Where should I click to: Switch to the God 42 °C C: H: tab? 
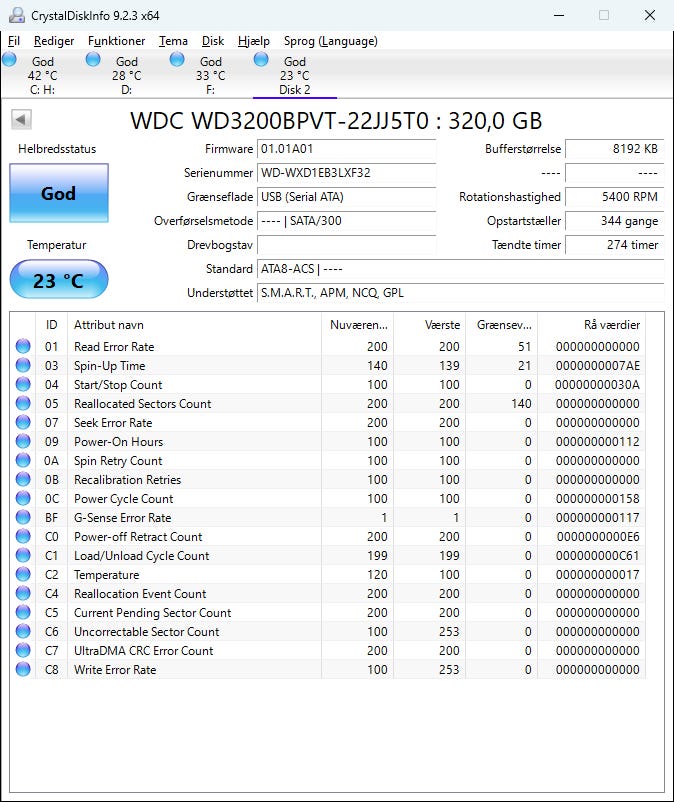[x=42, y=75]
